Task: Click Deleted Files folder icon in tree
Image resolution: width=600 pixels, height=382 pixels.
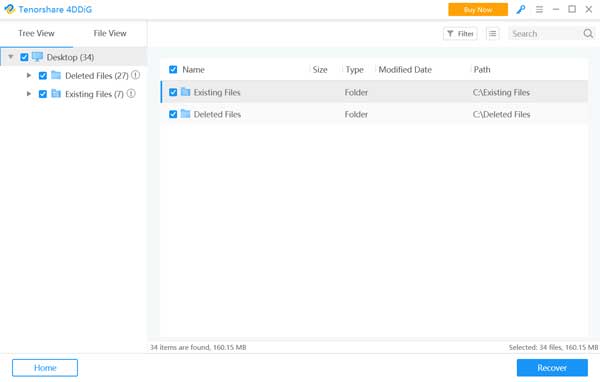Action: tap(56, 75)
